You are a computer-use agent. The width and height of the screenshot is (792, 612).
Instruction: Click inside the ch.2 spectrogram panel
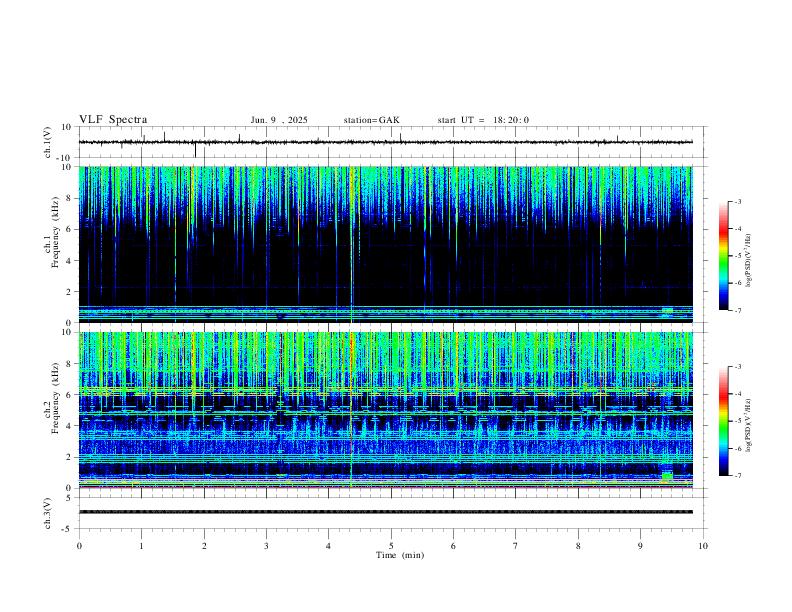(x=385, y=410)
